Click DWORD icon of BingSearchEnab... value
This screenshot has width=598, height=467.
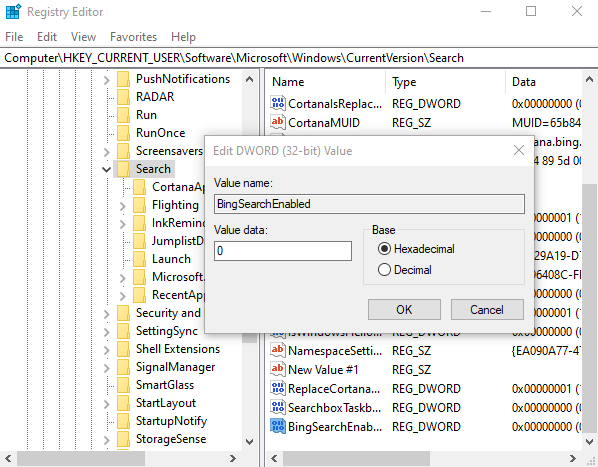pyautogui.click(x=278, y=426)
